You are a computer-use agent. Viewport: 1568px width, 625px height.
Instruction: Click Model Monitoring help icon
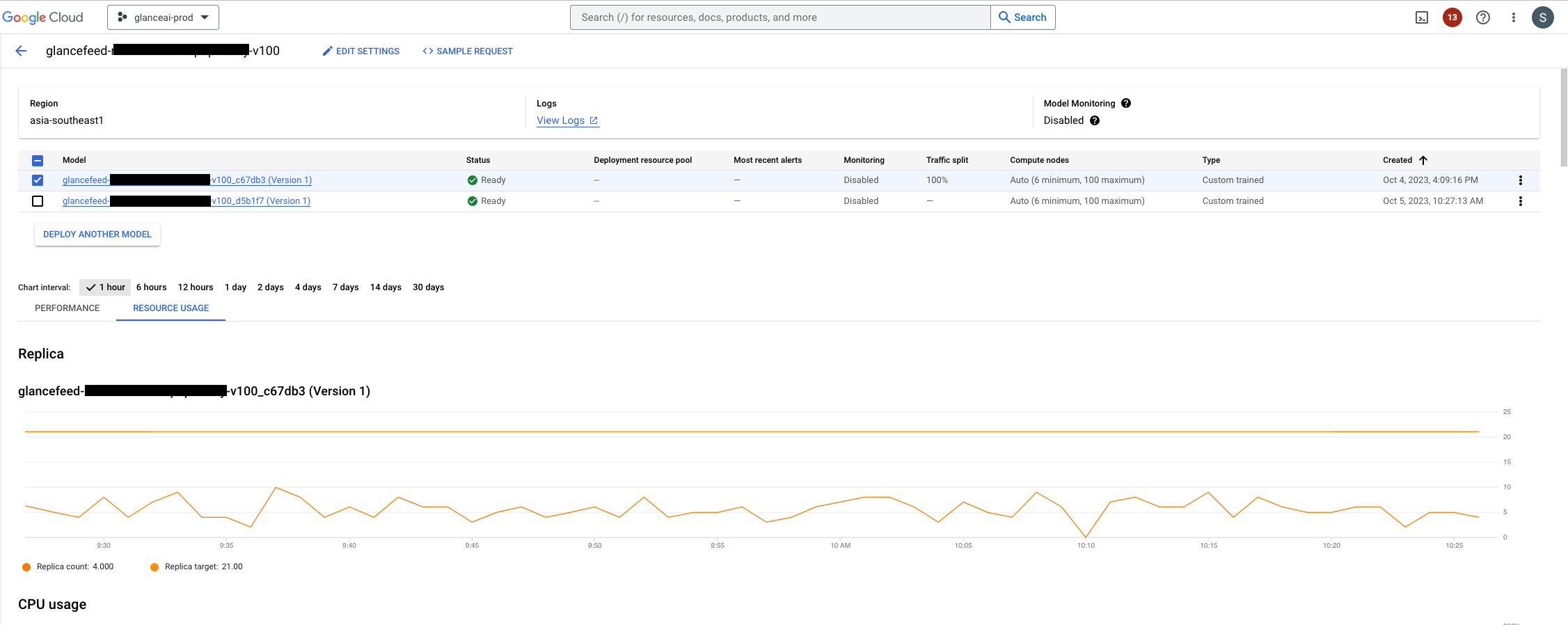tap(1126, 103)
